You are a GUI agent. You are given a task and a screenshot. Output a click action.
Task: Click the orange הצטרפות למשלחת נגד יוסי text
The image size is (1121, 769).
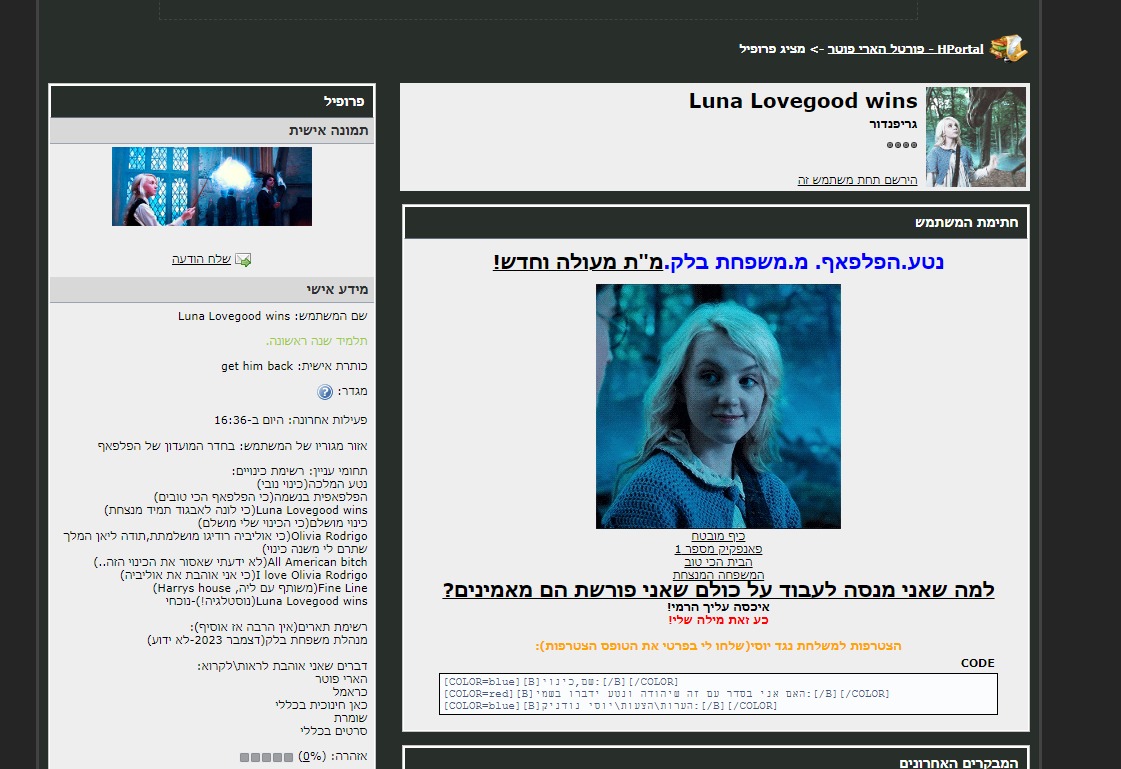(718, 646)
